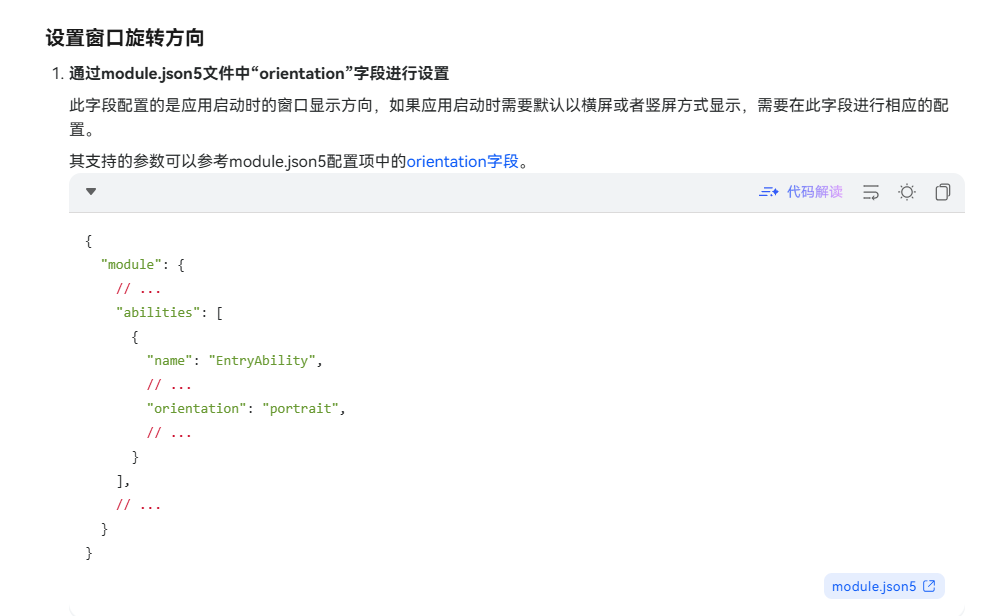Toggle line wrap in code block

click(871, 192)
